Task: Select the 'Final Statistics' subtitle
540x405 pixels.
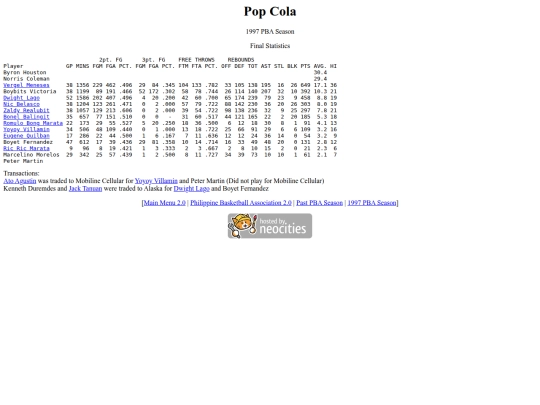Action: click(270, 46)
